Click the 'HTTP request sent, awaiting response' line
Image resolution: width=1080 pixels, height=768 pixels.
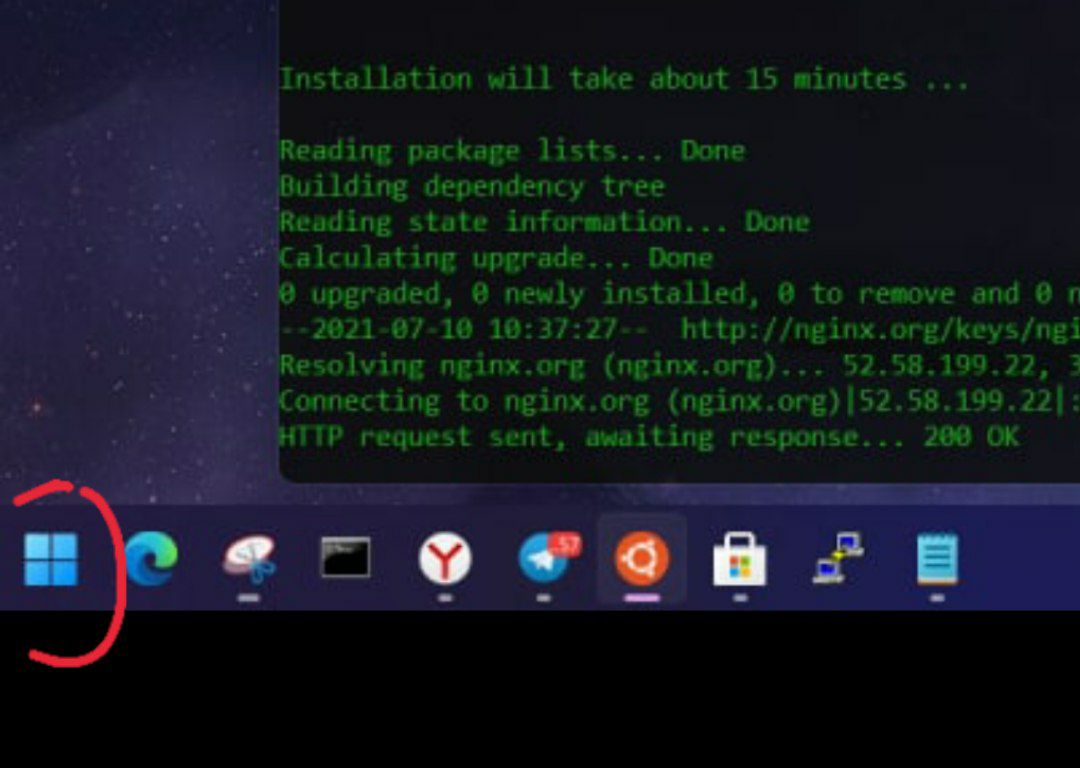[x=649, y=437]
